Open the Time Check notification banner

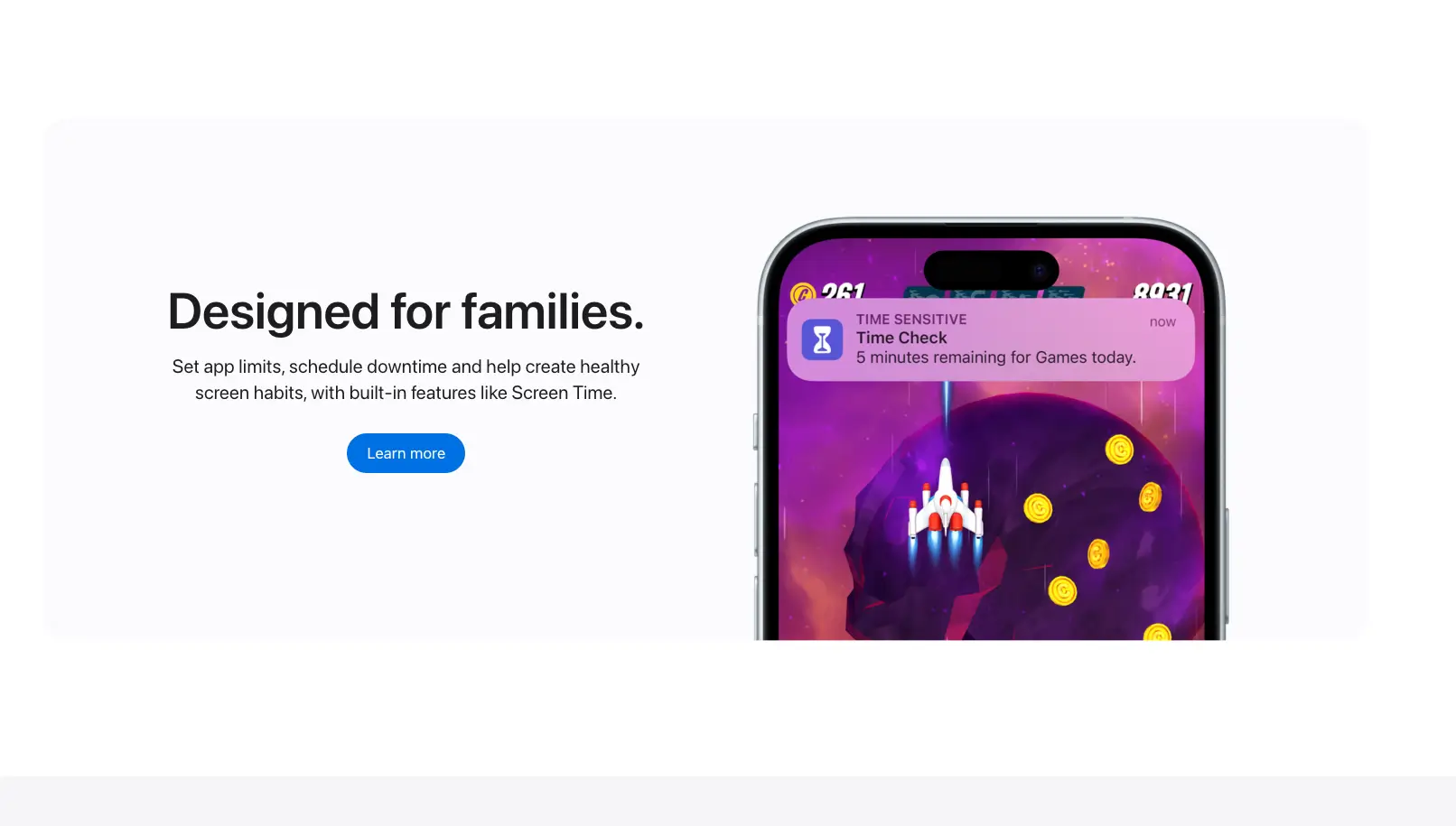(x=991, y=339)
